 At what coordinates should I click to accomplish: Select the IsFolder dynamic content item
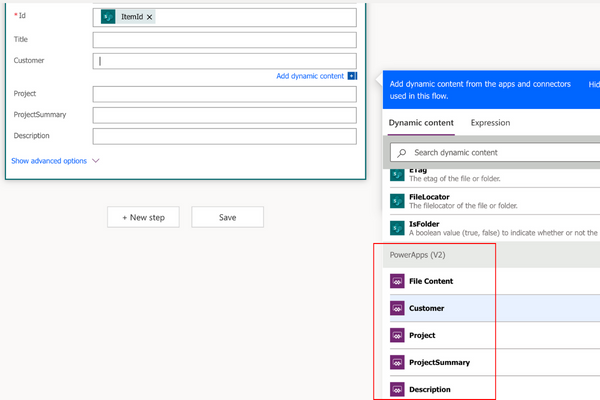495,228
